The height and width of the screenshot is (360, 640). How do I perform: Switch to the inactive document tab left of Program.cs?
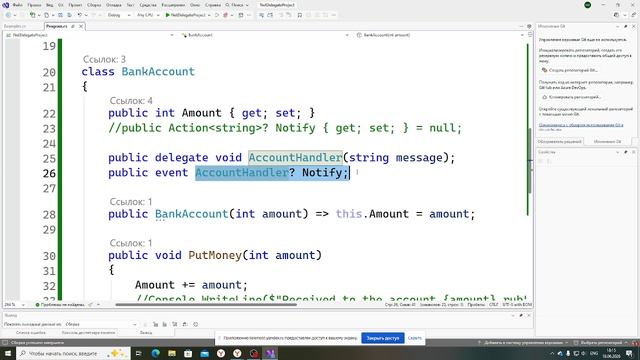pos(15,26)
